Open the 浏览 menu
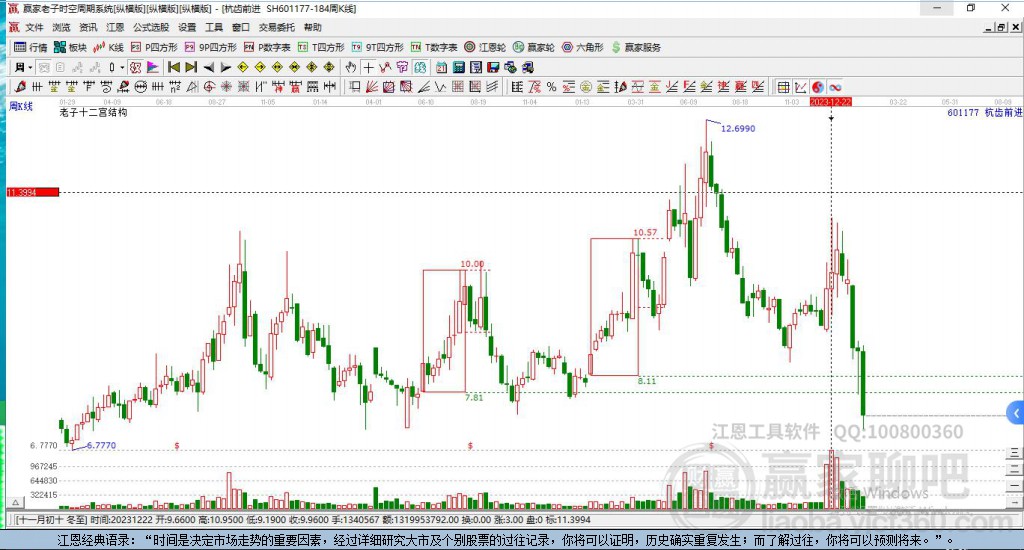This screenshot has width=1024, height=550. (x=61, y=27)
